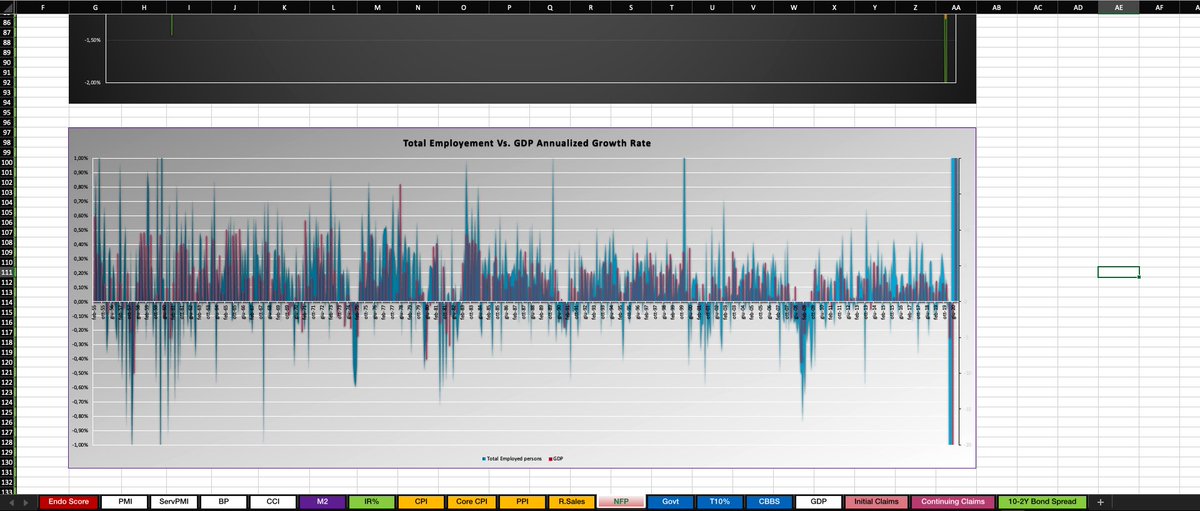The image size is (1200, 511).
Task: Select the dark chart above row 93
Action: [x=522, y=58]
